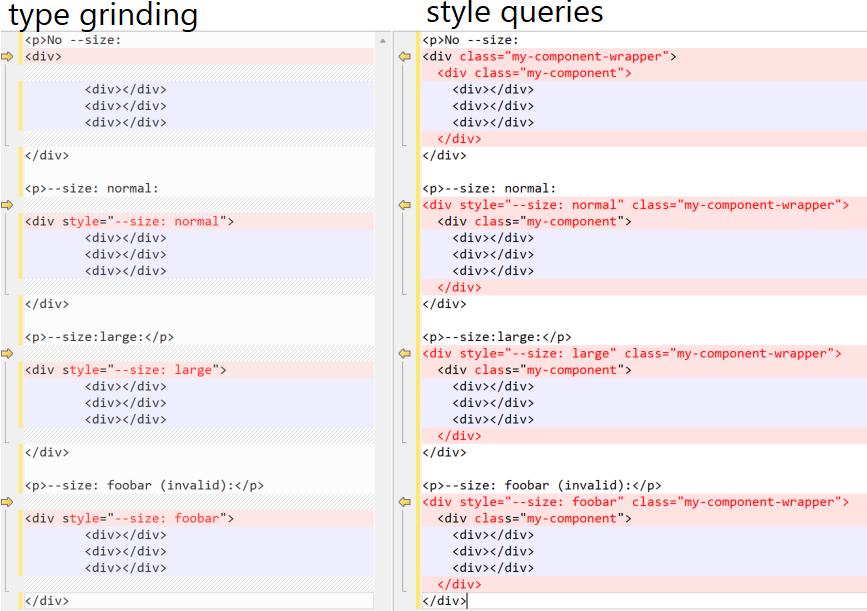
Task: Click '<div class="my-component-wrapper">' line without style
Action: coord(549,56)
